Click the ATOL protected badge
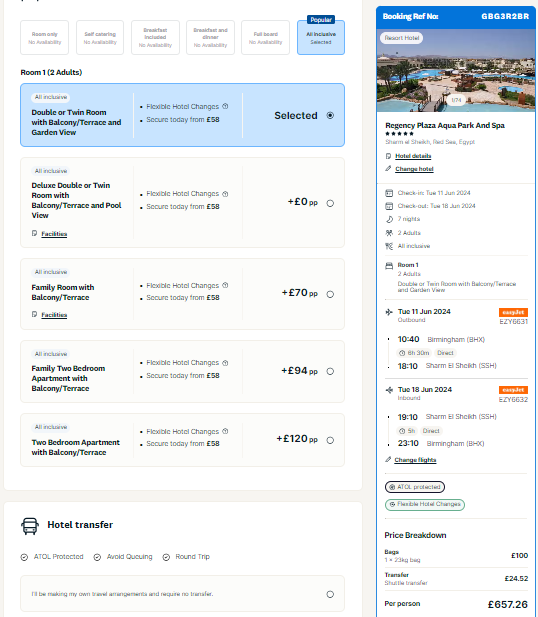Image resolution: width=538 pixels, height=617 pixels. click(414, 487)
